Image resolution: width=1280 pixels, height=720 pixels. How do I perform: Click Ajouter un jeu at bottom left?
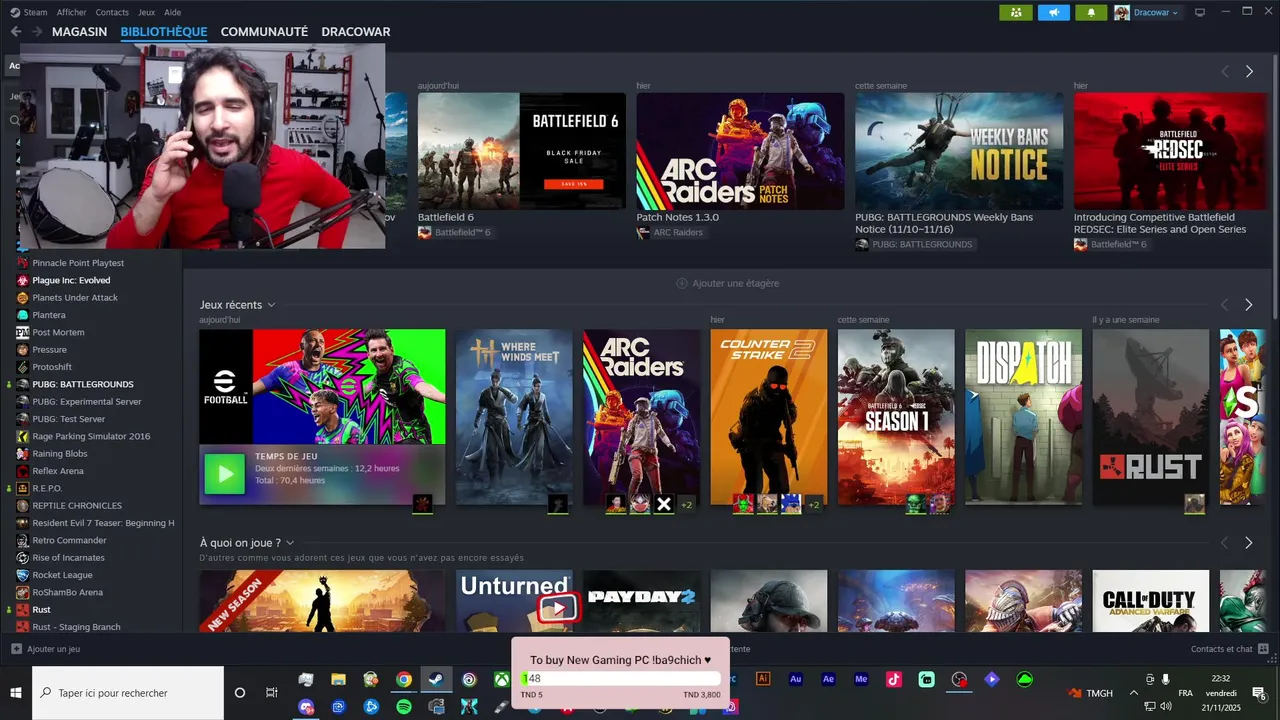pos(46,649)
